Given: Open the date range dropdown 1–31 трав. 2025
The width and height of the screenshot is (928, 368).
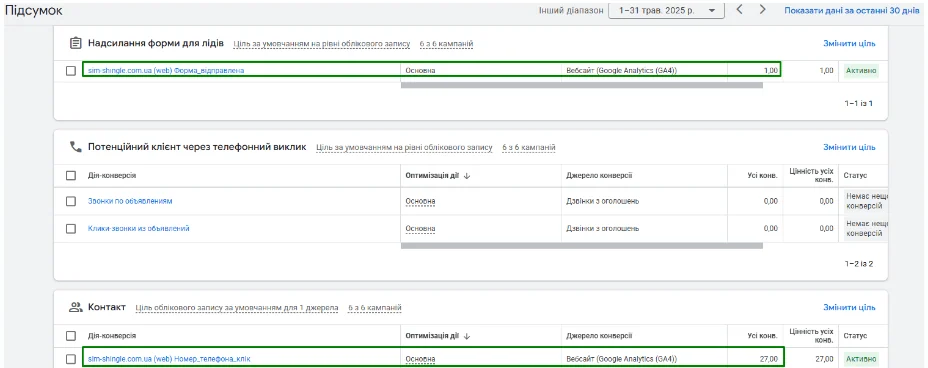Looking at the screenshot, I should tap(666, 11).
